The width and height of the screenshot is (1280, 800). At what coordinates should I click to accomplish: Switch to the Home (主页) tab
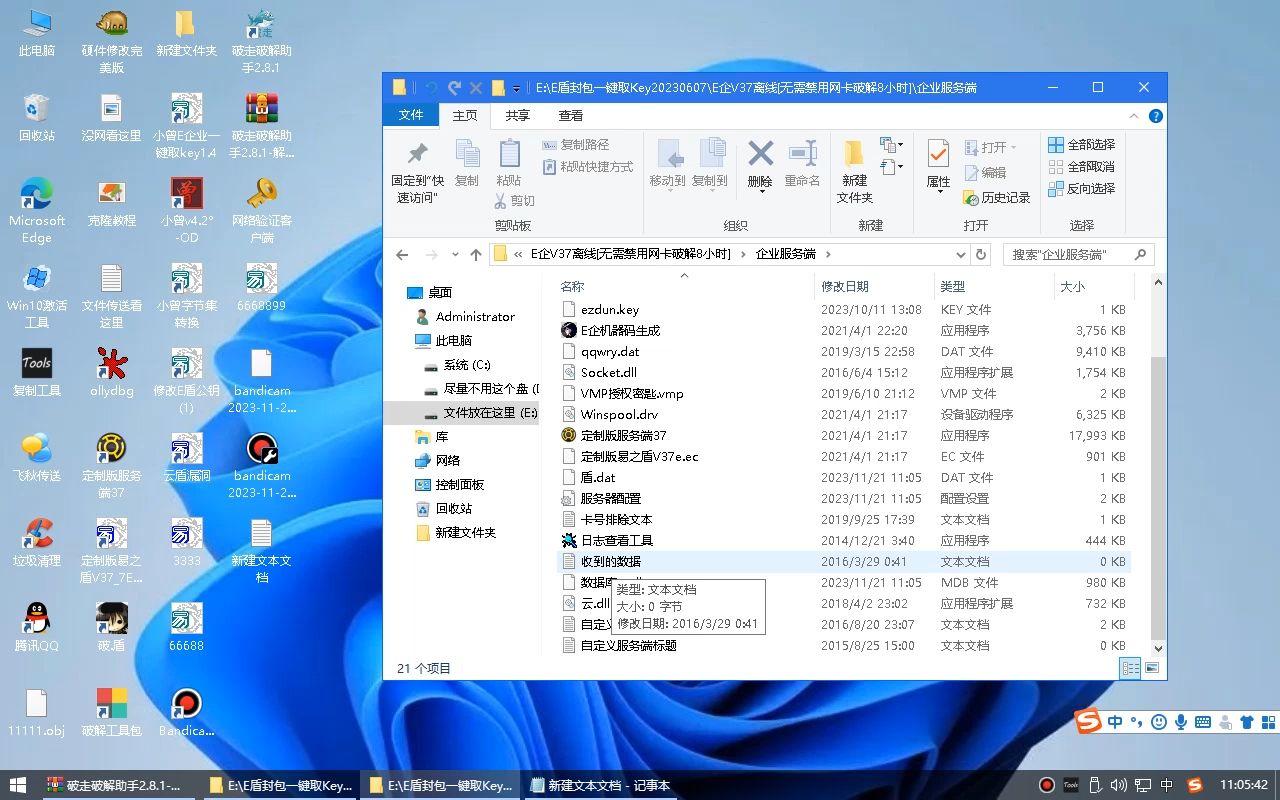pos(465,116)
